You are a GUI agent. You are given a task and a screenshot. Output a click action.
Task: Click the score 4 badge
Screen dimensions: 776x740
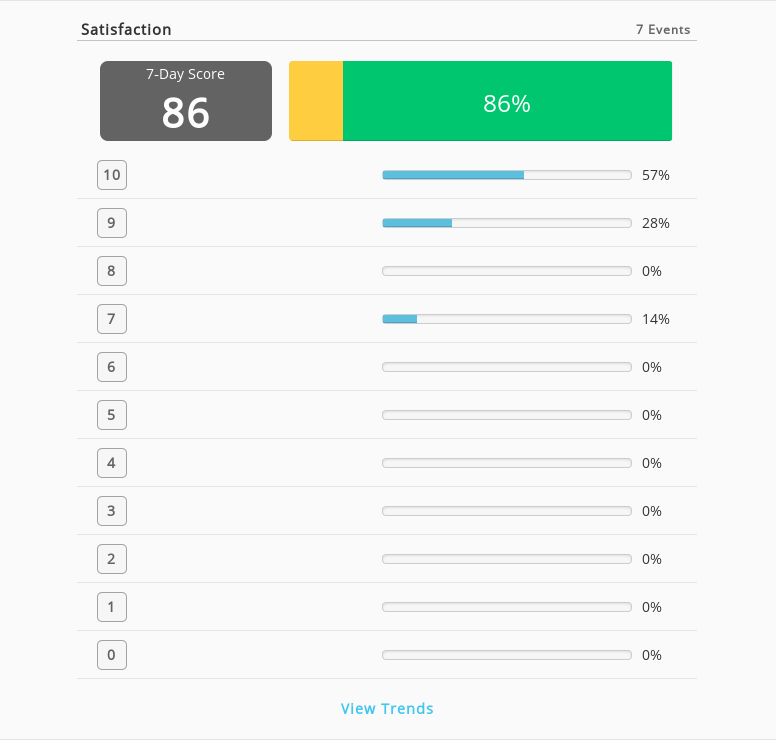pos(112,463)
